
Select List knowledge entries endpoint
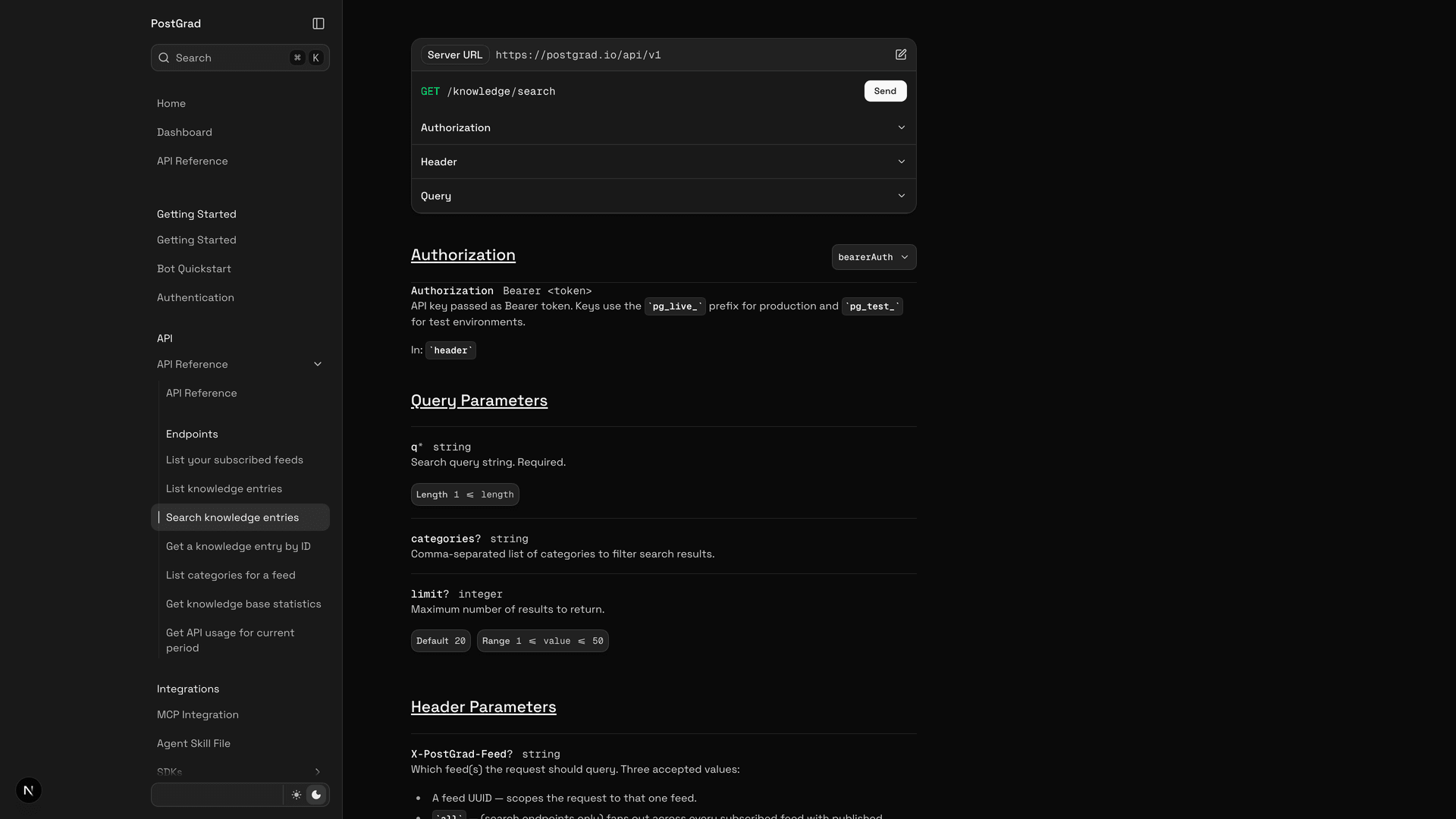(x=224, y=488)
